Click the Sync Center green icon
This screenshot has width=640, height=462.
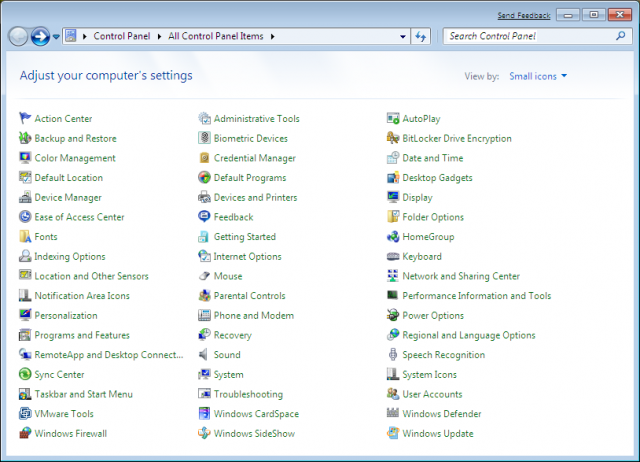pos(25,374)
